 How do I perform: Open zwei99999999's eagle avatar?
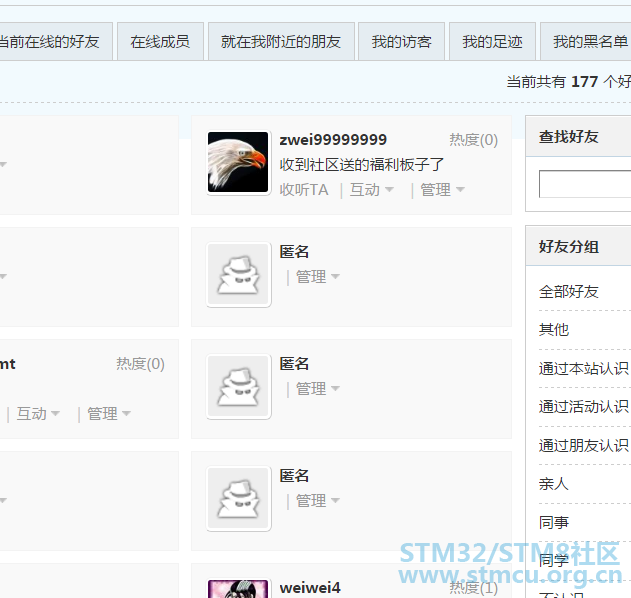(238, 162)
